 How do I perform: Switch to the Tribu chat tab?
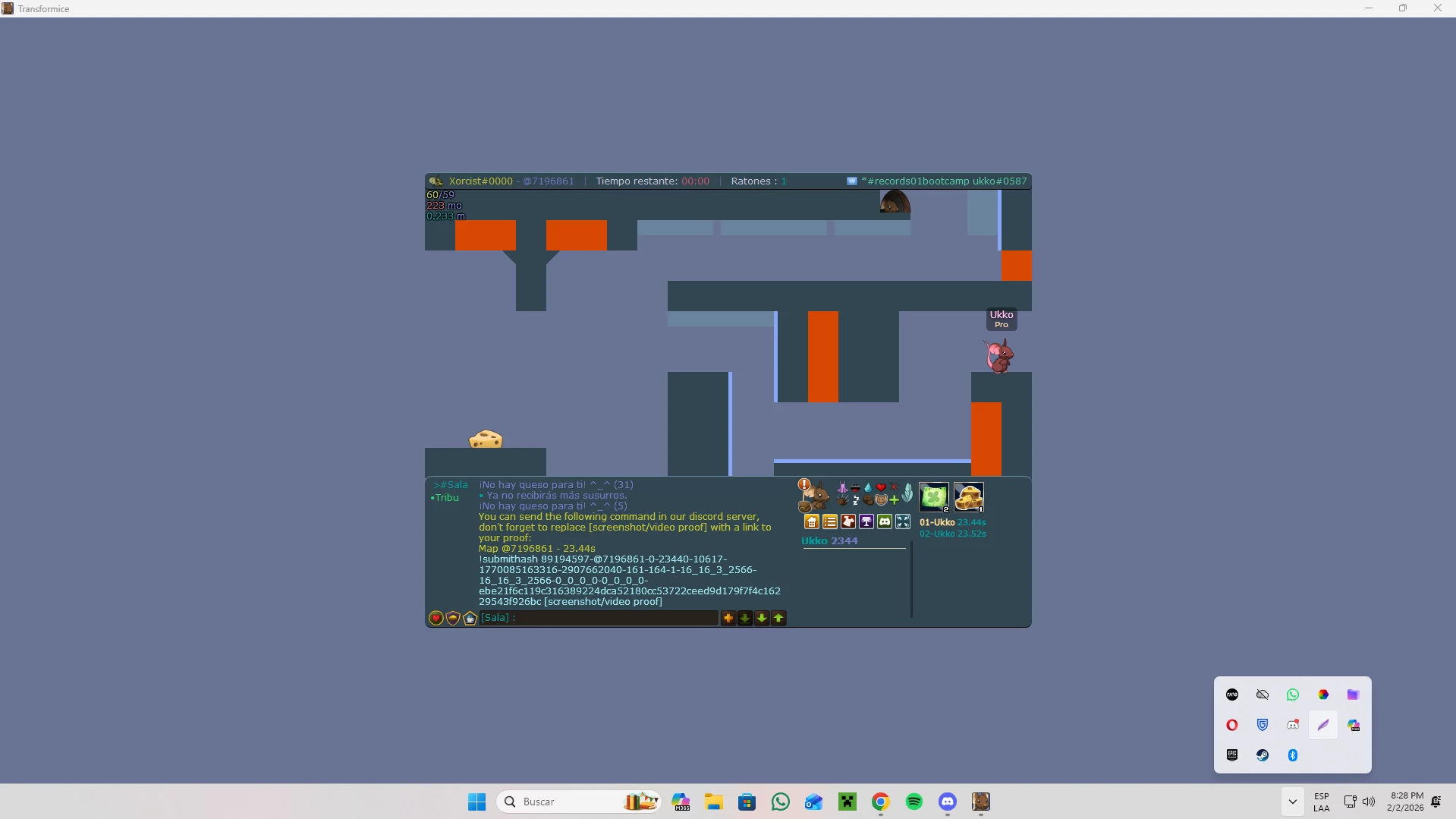pos(445,498)
